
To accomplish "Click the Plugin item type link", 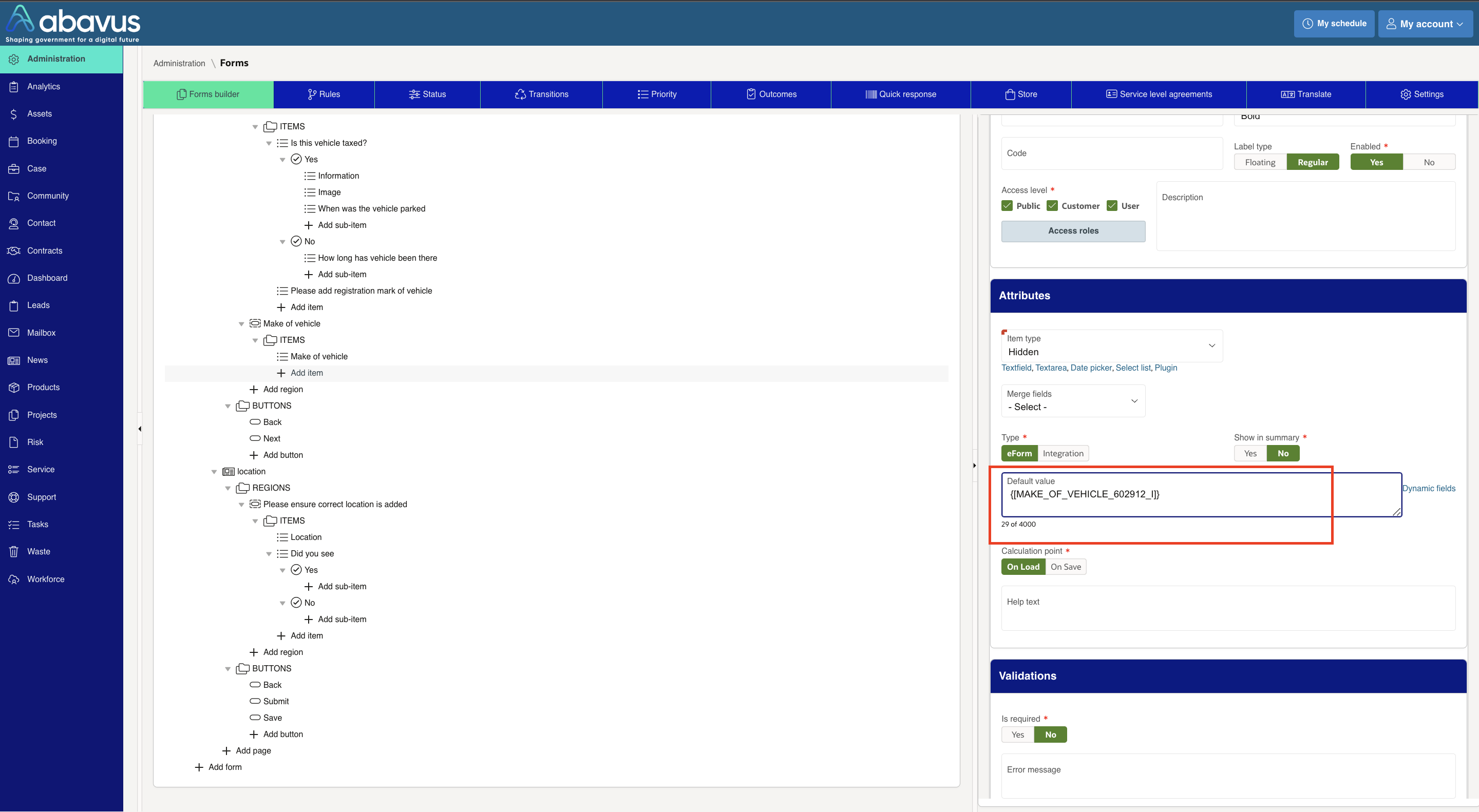I will (x=1166, y=368).
